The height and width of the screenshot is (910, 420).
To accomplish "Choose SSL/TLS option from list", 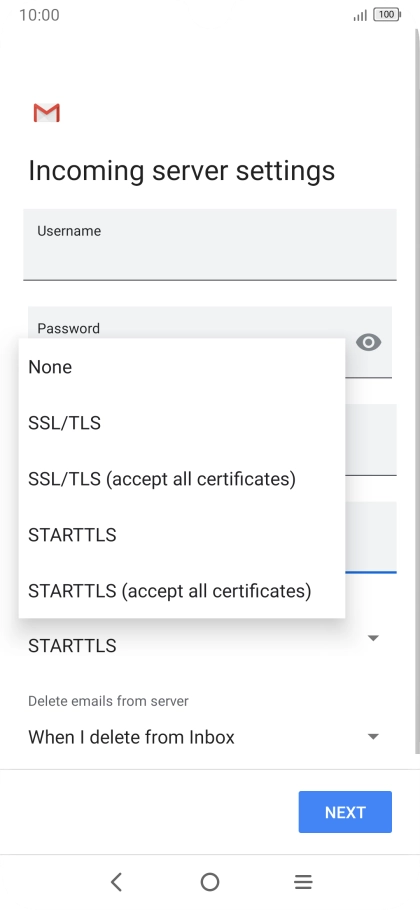I will click(182, 423).
